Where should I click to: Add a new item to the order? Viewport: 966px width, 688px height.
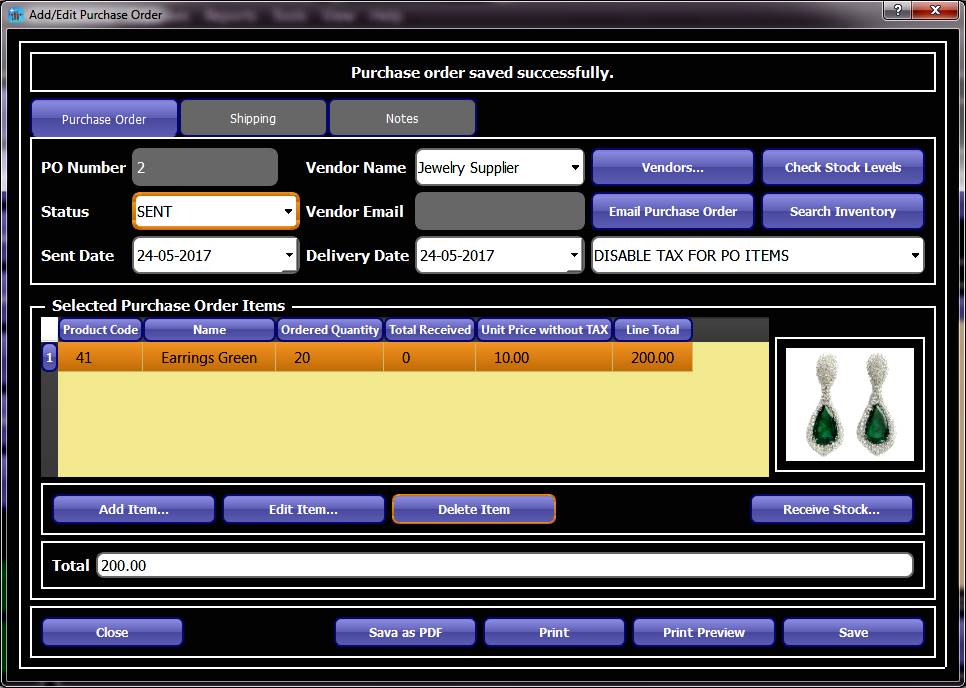[x=133, y=508]
